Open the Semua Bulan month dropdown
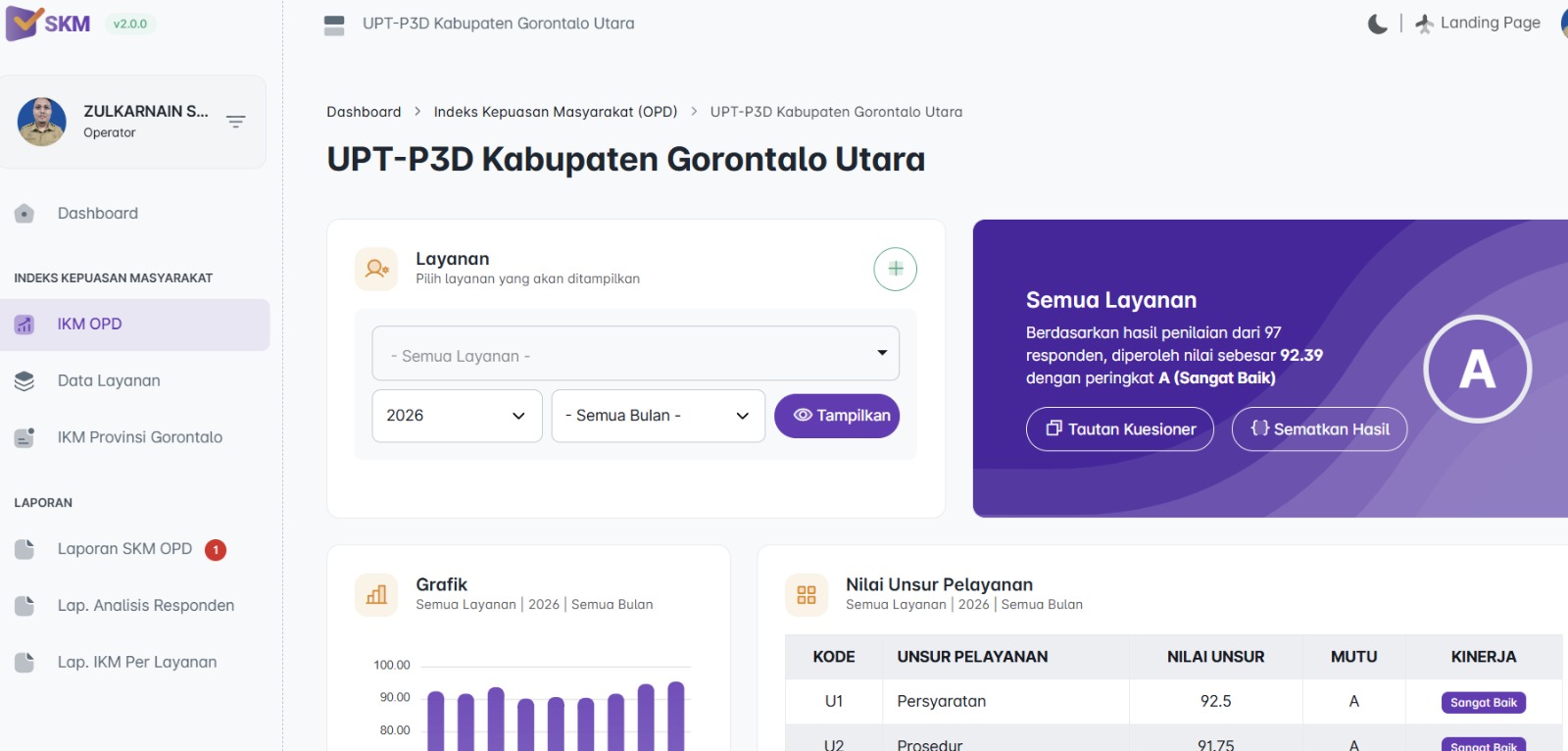Image resolution: width=1568 pixels, height=751 pixels. coord(659,416)
